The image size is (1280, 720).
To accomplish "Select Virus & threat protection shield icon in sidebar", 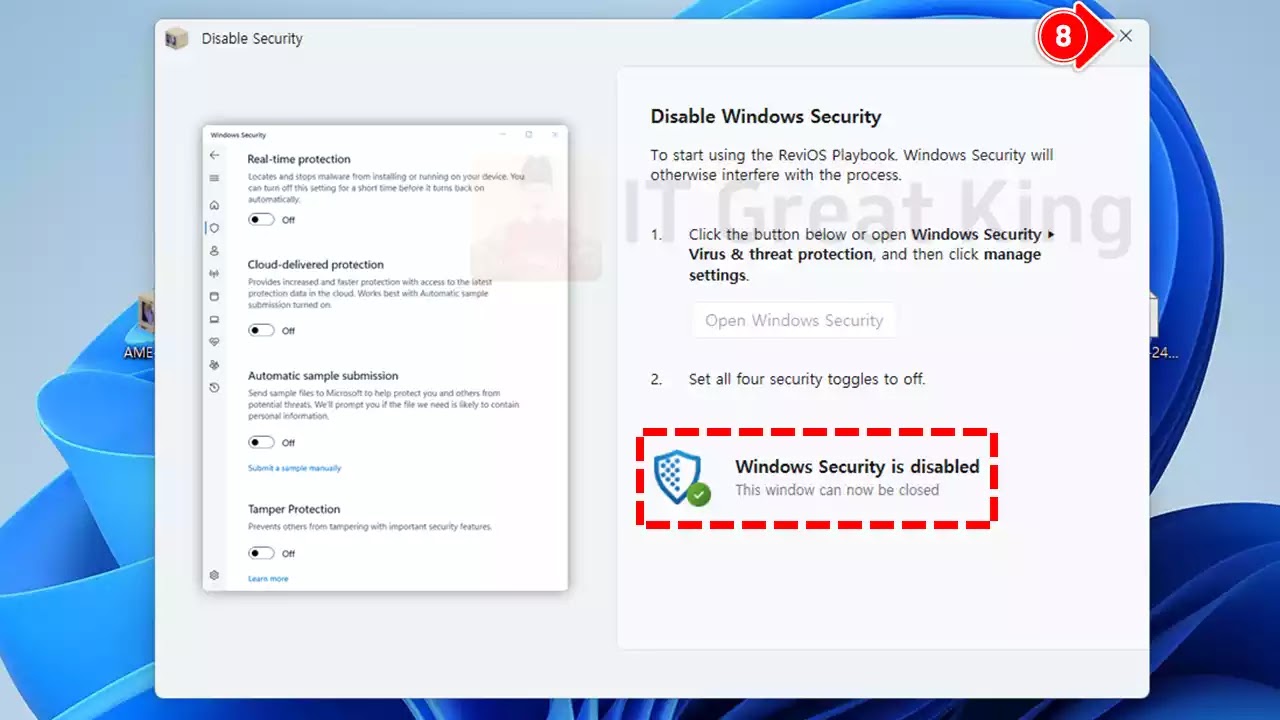I will coord(214,228).
